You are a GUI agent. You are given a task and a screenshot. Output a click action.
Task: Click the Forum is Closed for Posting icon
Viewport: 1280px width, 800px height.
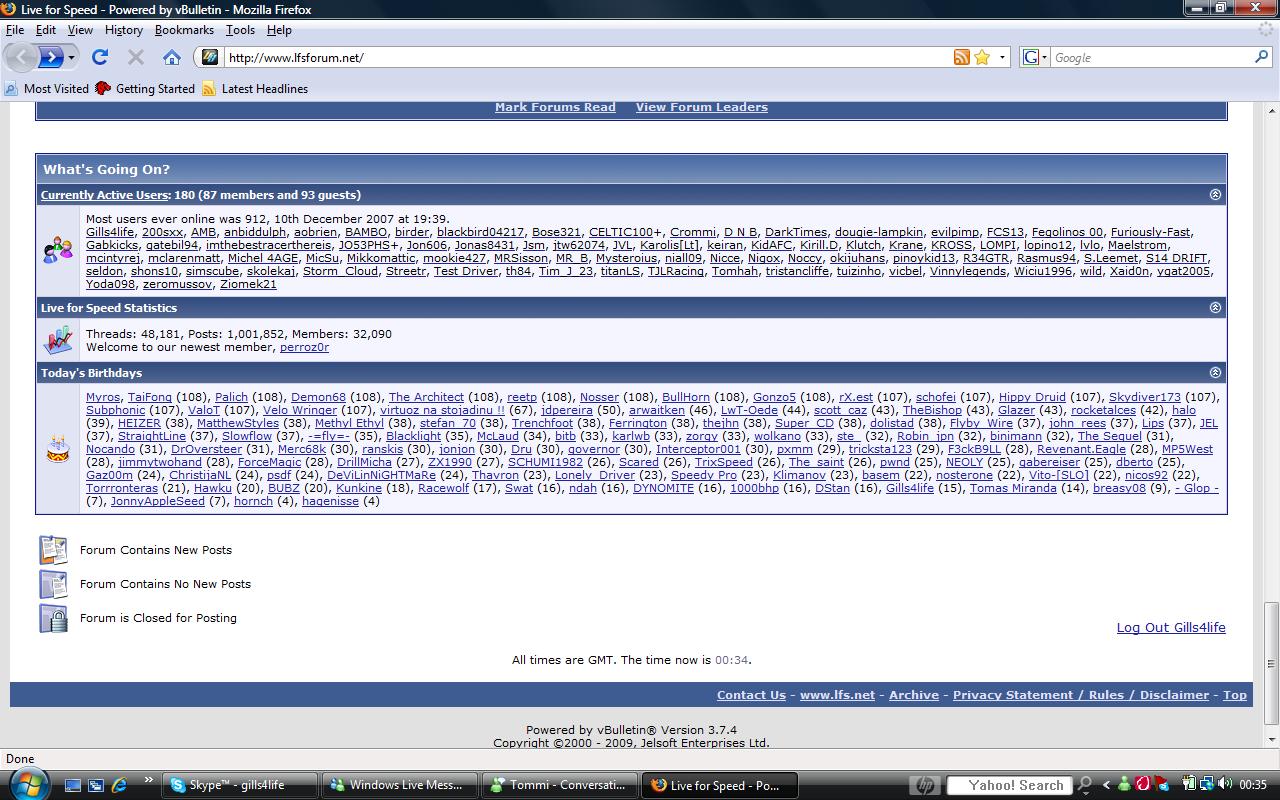click(53, 618)
